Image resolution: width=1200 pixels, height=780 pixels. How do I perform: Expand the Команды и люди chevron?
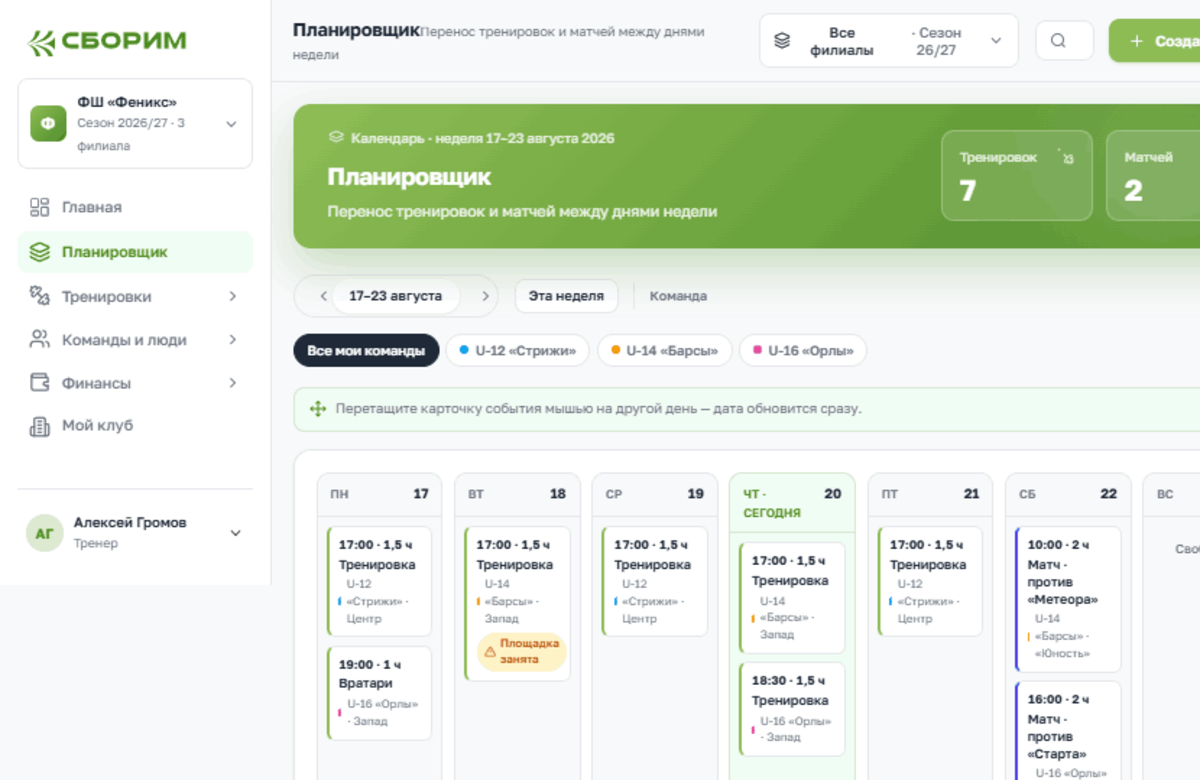(232, 340)
